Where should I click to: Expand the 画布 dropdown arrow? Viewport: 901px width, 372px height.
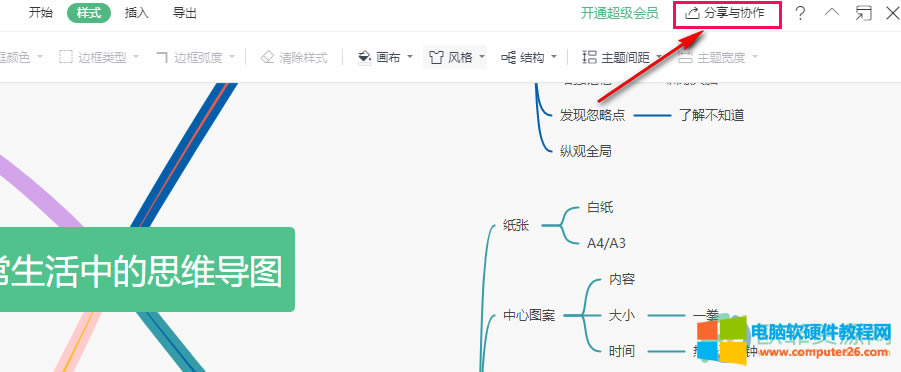410,57
